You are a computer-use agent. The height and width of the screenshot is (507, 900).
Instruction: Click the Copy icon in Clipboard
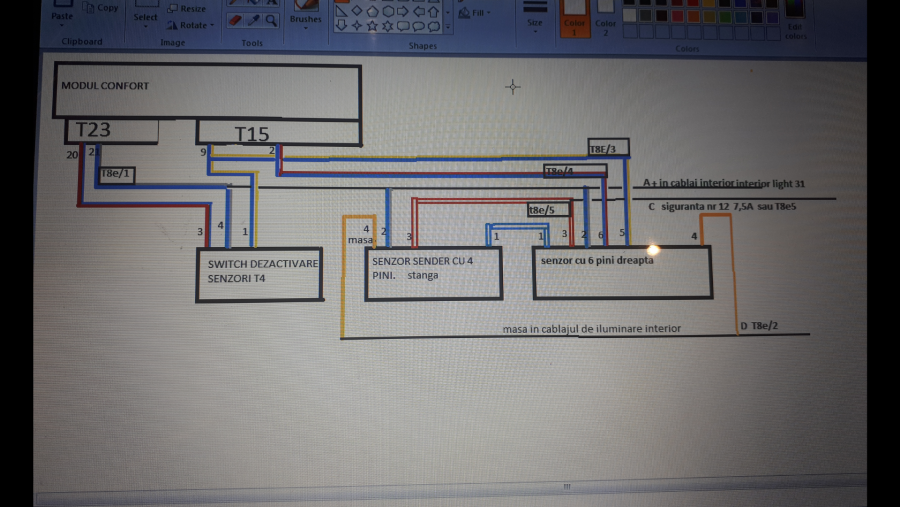100,7
